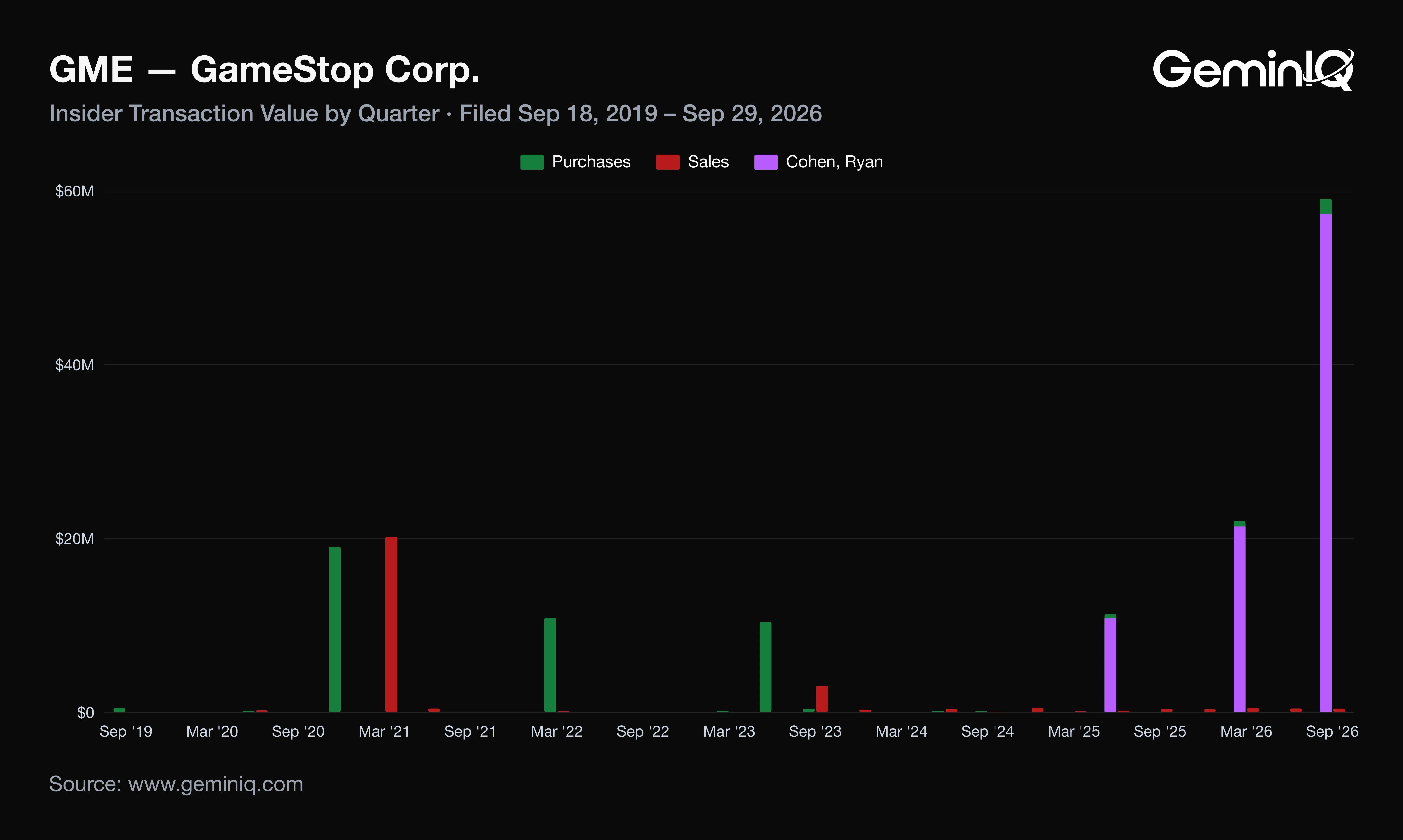
Task: Click the small green bar at Sep '19
Action: [119, 710]
